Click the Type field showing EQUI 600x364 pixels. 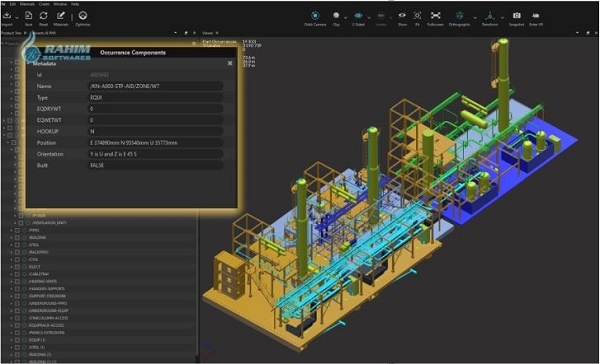[x=155, y=98]
